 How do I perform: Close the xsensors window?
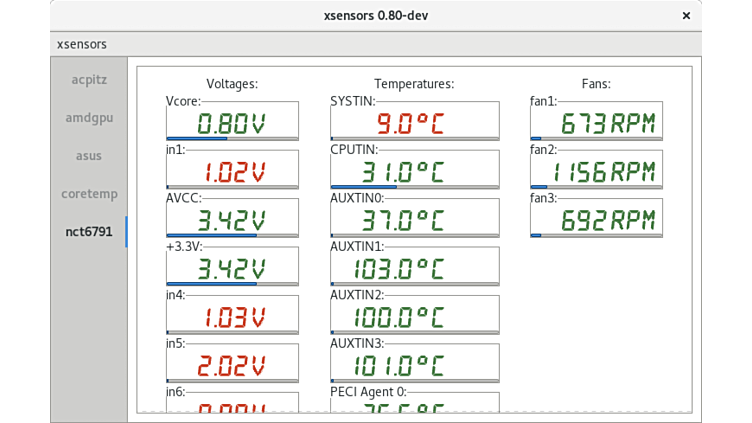[686, 16]
